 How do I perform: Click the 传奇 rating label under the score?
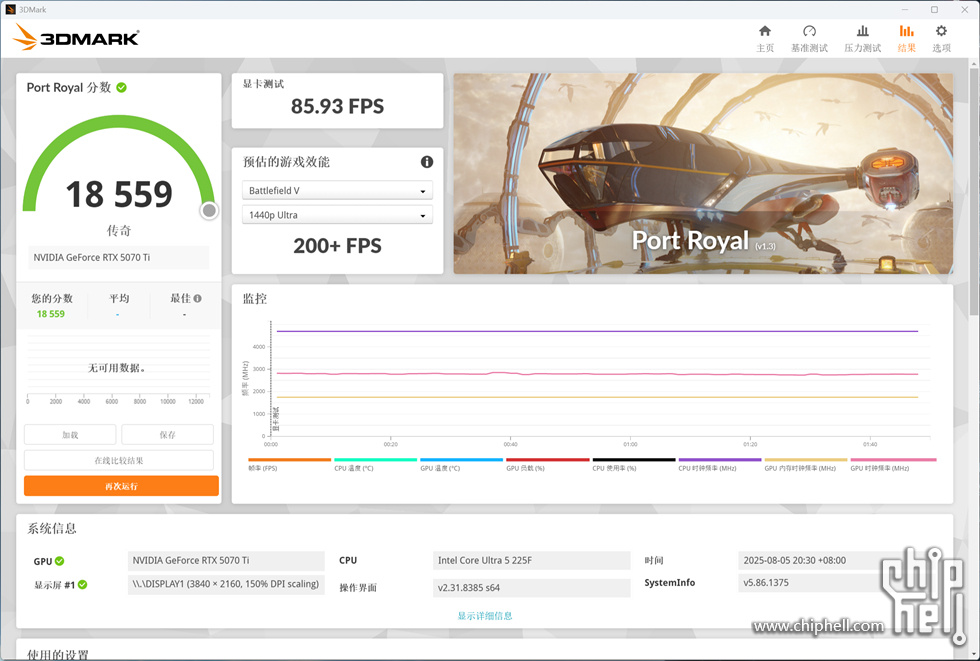coord(119,231)
